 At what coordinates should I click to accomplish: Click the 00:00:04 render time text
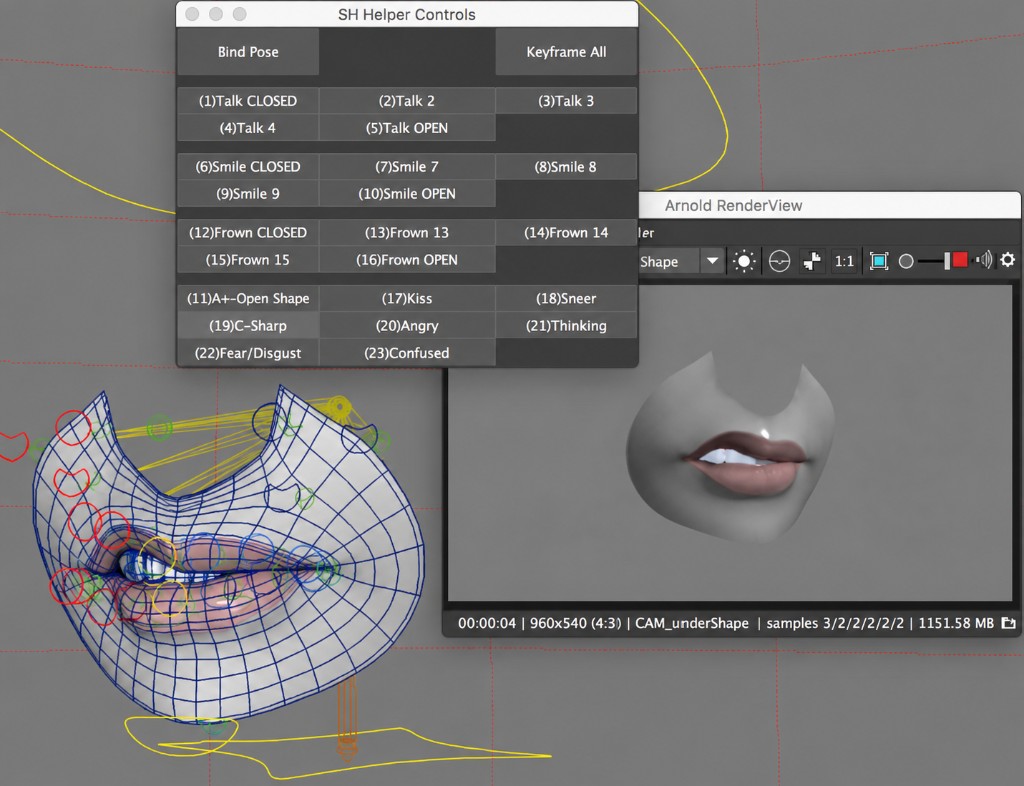point(487,623)
